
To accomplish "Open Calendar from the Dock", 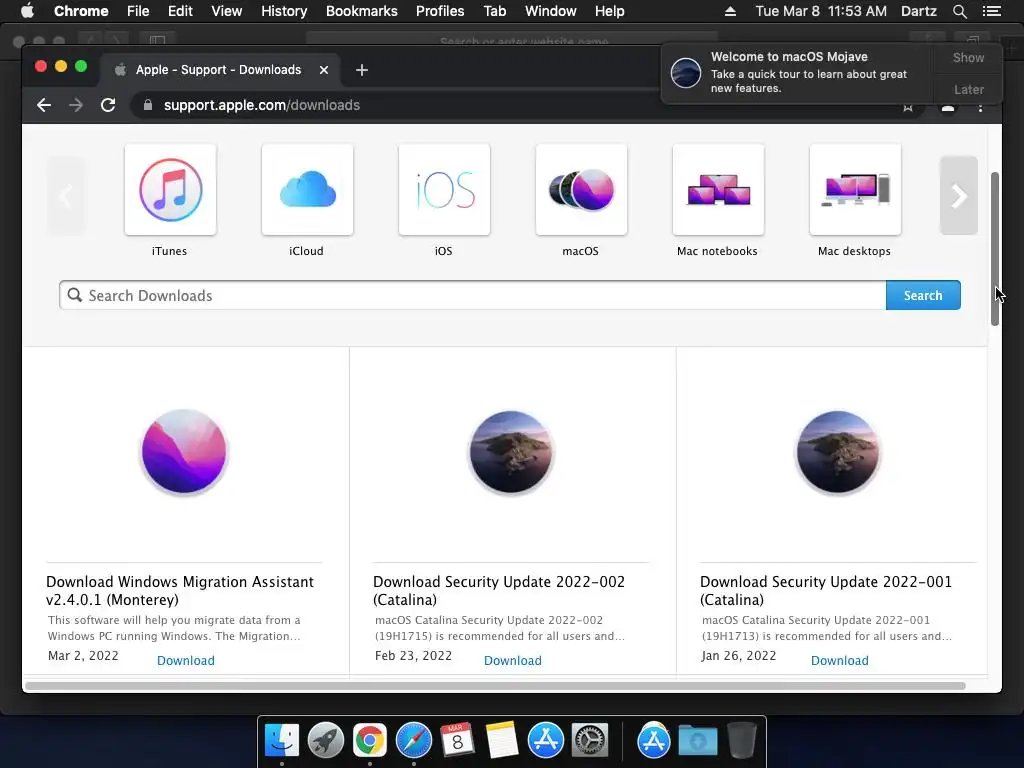I will [x=457, y=741].
